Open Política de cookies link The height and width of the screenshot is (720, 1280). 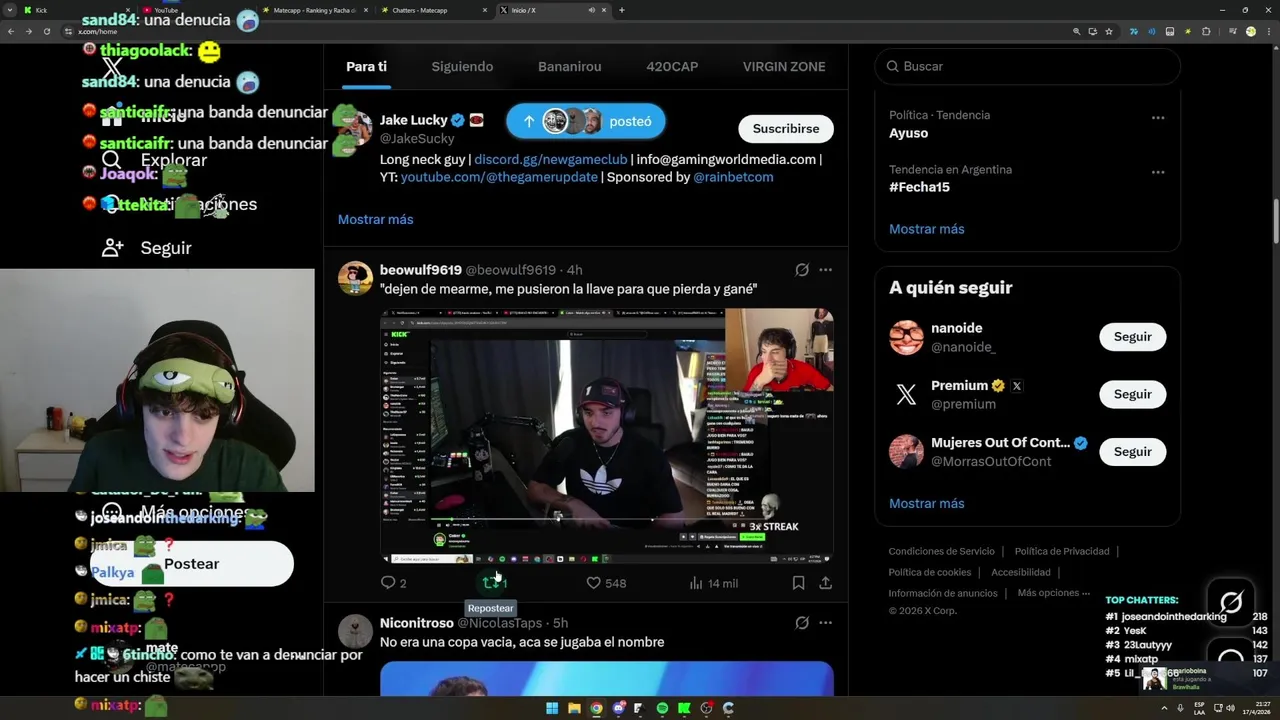click(x=930, y=572)
